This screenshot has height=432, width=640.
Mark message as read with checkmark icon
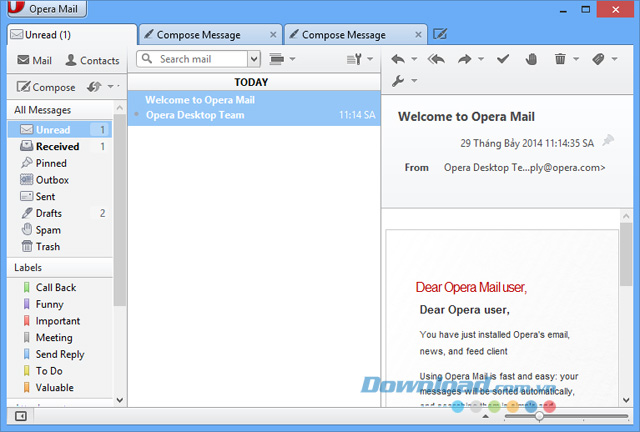click(503, 59)
